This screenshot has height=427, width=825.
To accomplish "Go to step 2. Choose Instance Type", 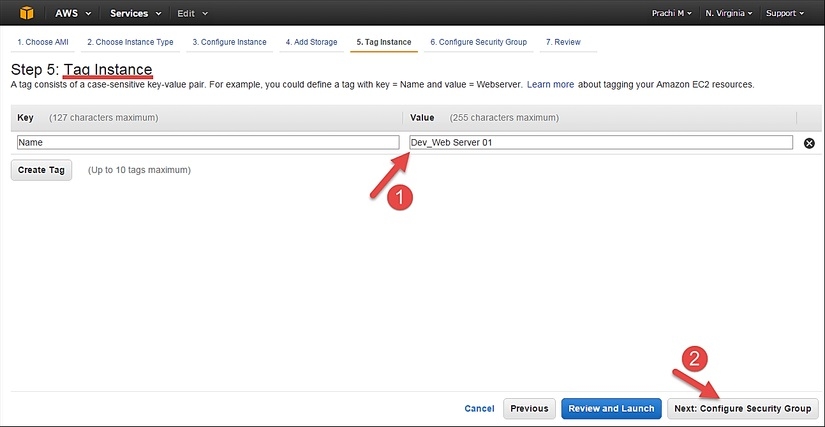I will [x=130, y=42].
